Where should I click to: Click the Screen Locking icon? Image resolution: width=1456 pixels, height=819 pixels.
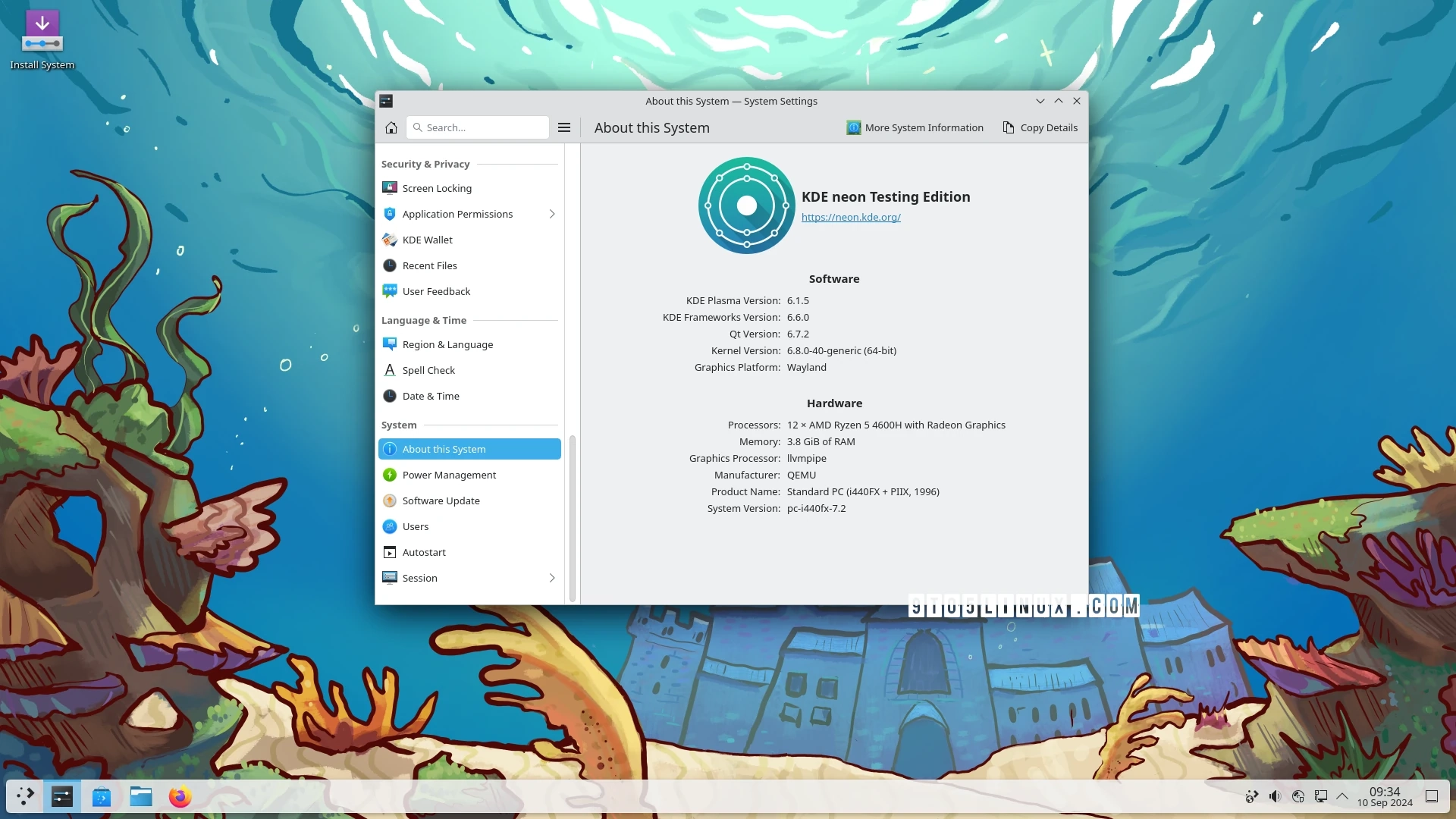(390, 188)
